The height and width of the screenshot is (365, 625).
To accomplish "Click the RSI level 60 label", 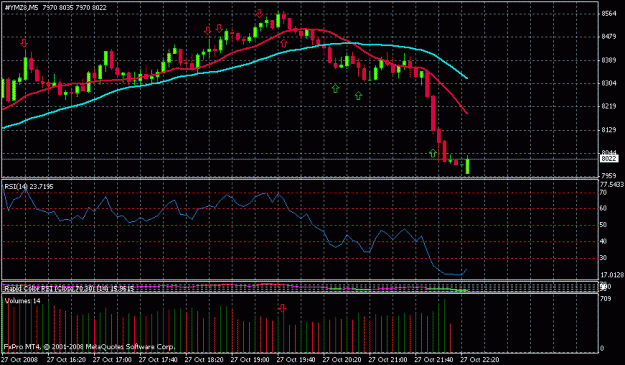I will 603,208.
